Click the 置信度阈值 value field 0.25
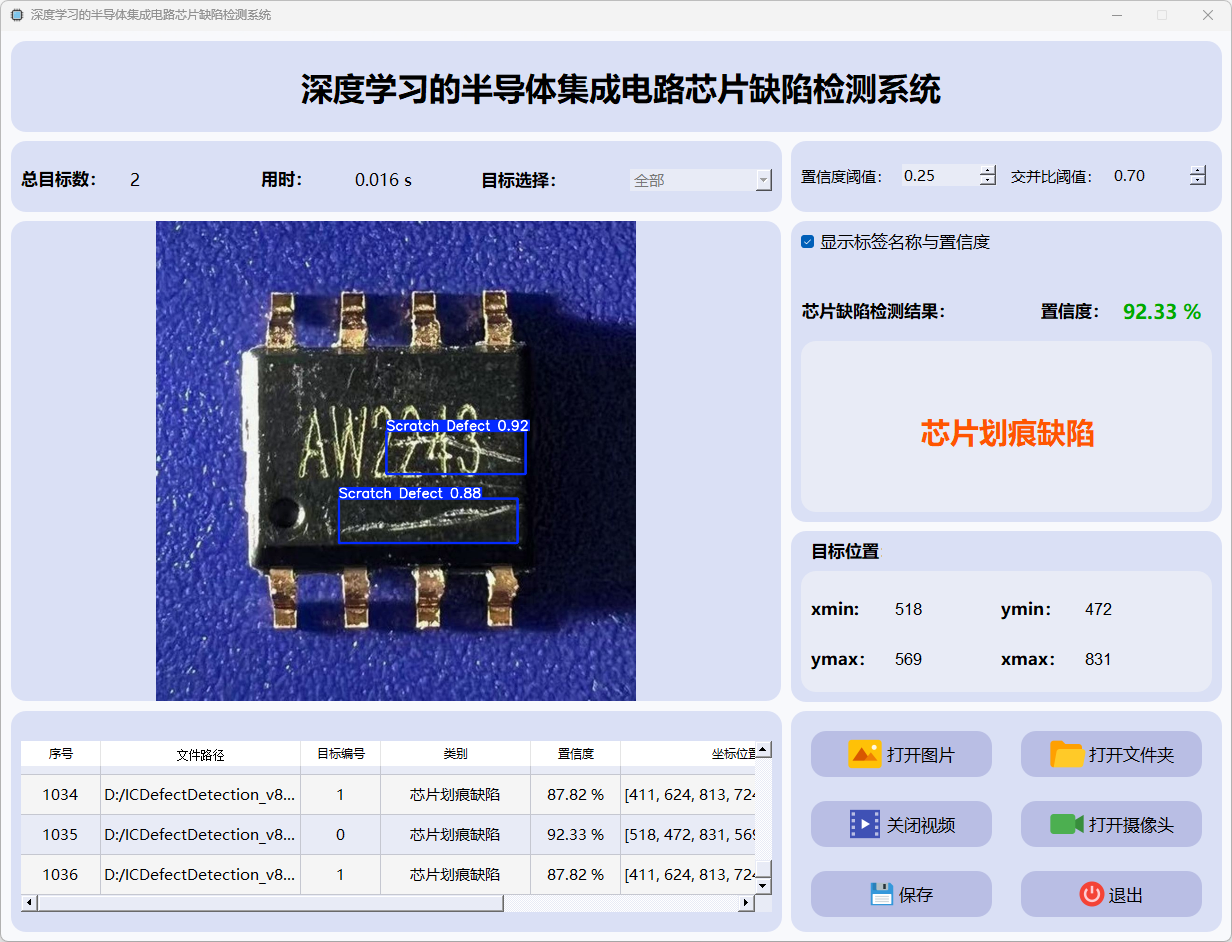Viewport: 1232px width, 942px height. [x=938, y=176]
